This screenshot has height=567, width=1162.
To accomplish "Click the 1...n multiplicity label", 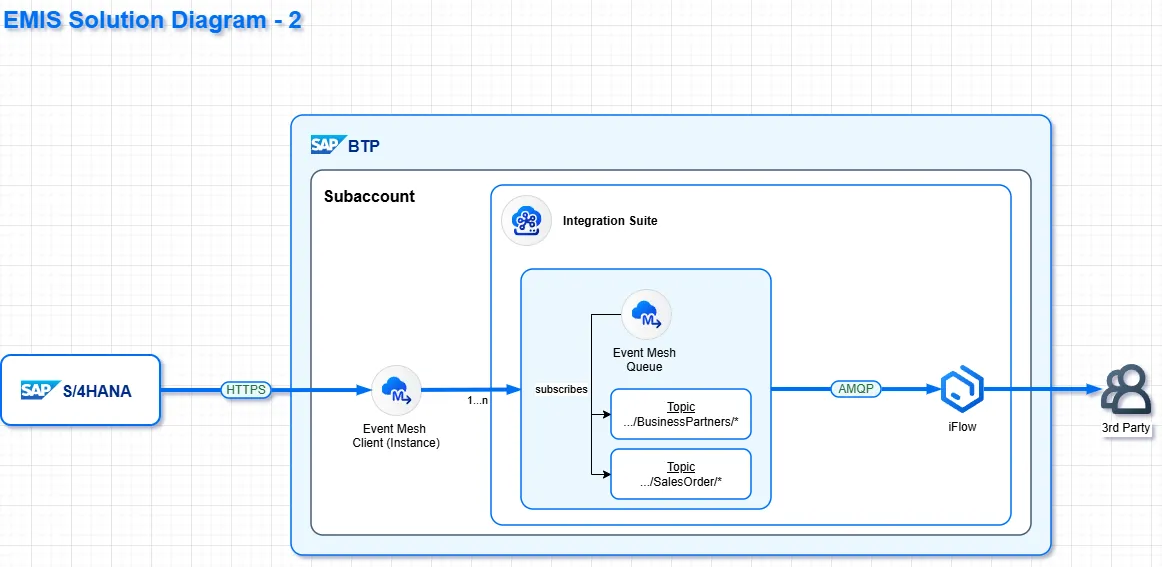I will coord(477,400).
